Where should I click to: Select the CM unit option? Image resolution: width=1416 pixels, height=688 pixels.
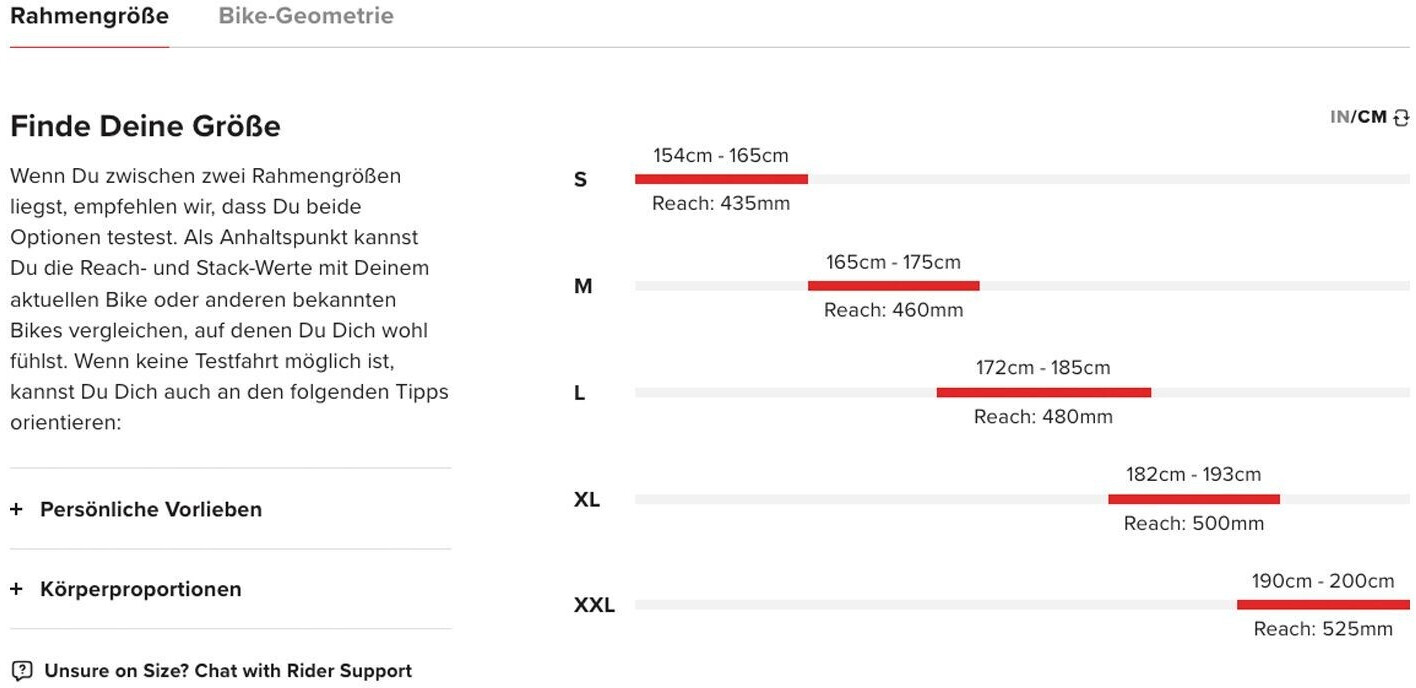tap(1372, 117)
